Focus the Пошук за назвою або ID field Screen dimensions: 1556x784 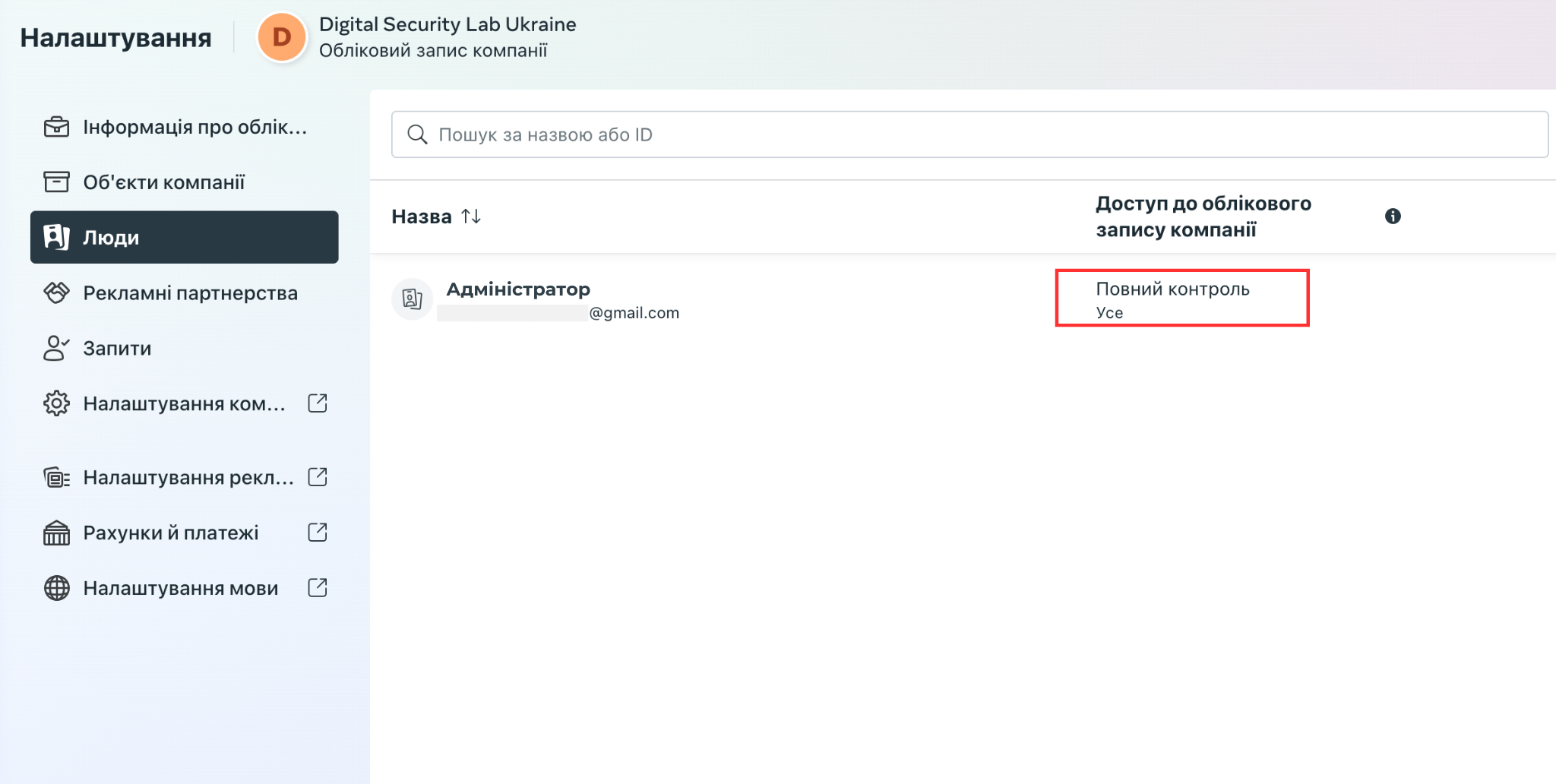pyautogui.click(x=969, y=134)
